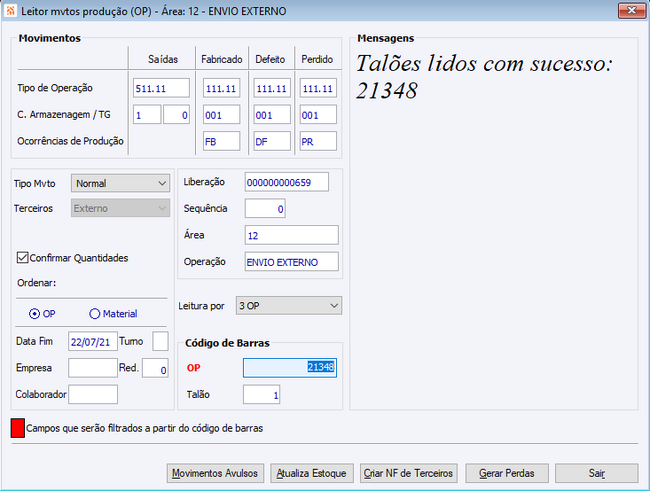The height and width of the screenshot is (491, 650).
Task: Click the Turno input field
Action: pyautogui.click(x=160, y=341)
